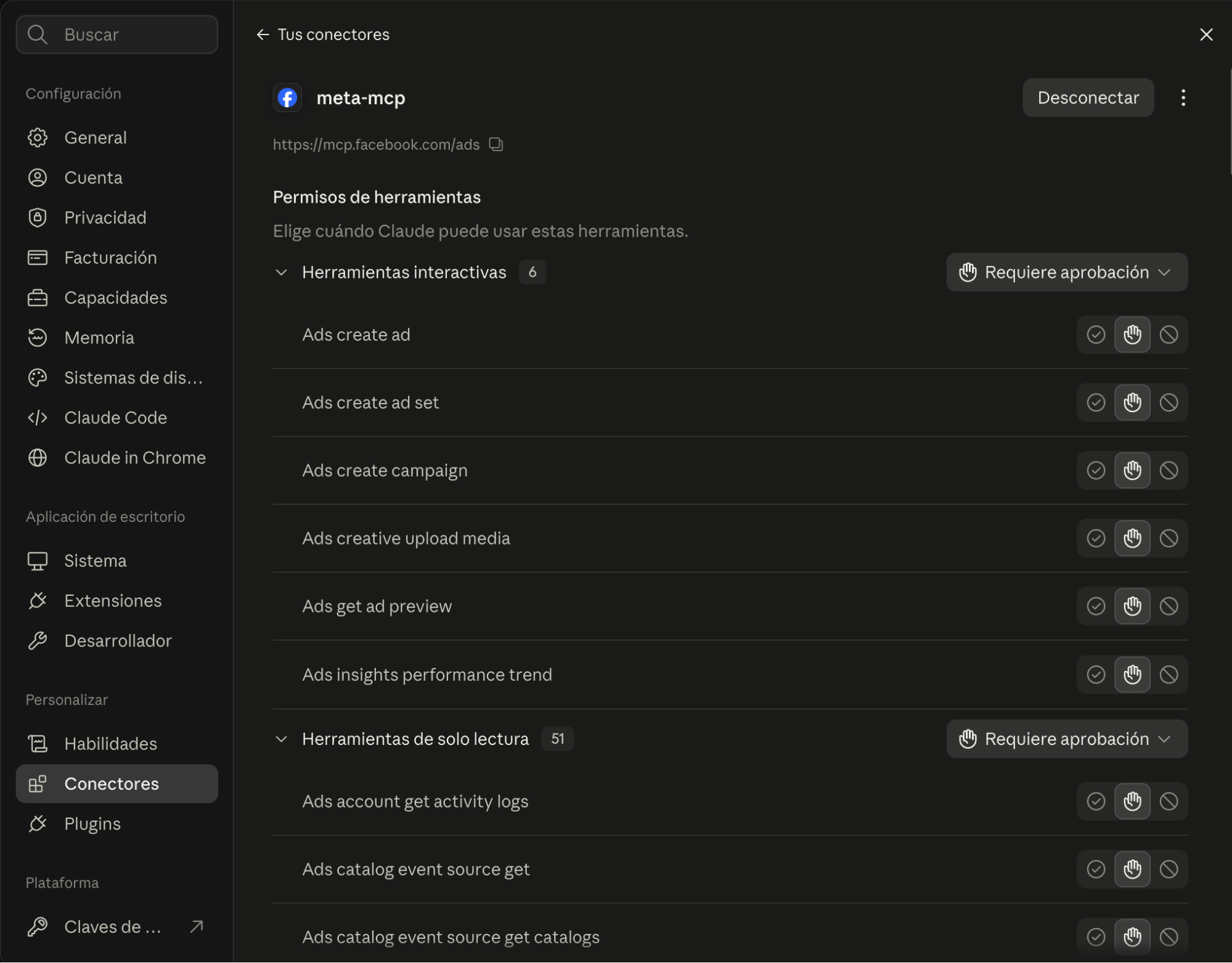Collapse Herramientas interactivas section
Viewport: 1232px width, 963px height.
tap(281, 272)
